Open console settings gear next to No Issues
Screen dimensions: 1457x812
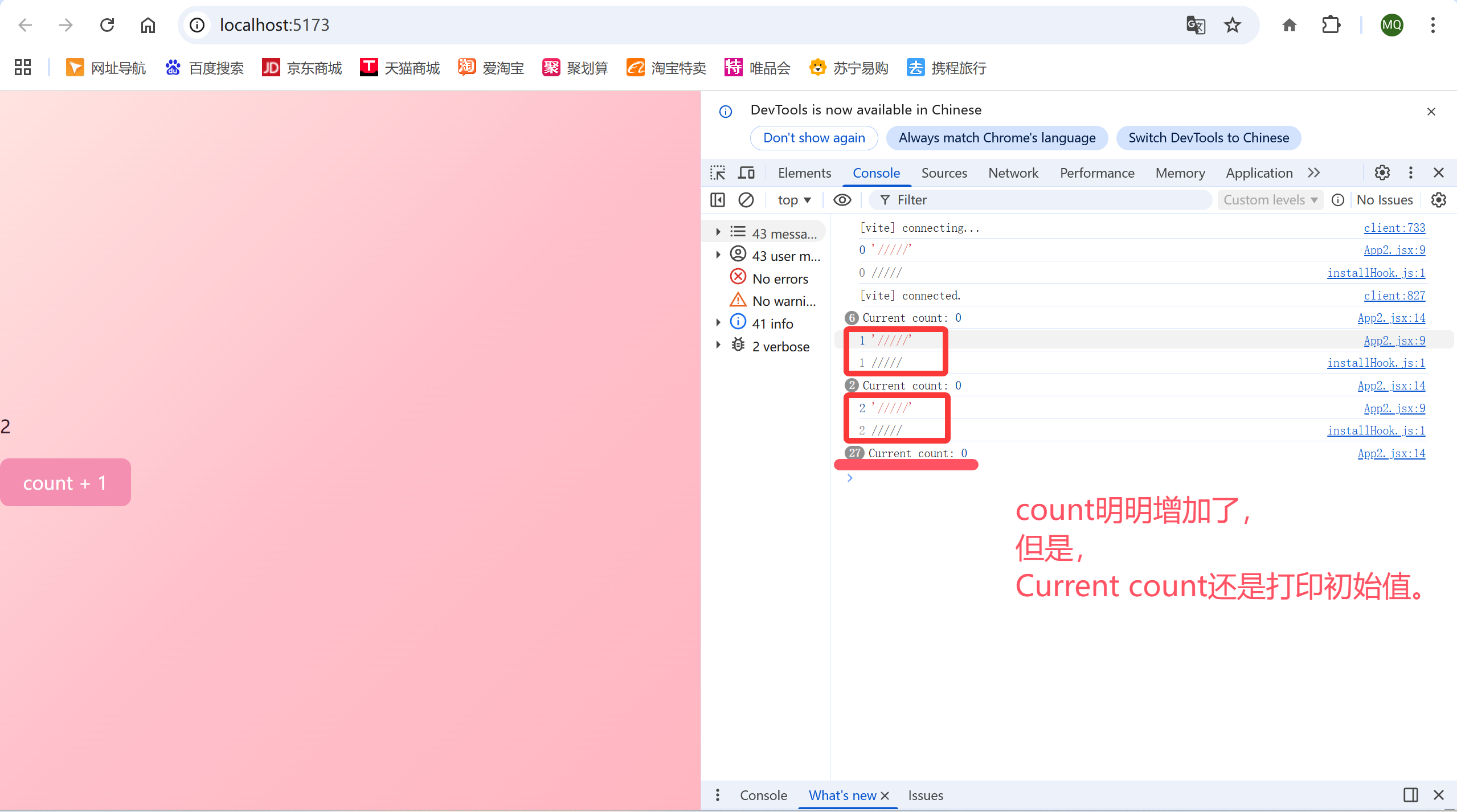1439,200
